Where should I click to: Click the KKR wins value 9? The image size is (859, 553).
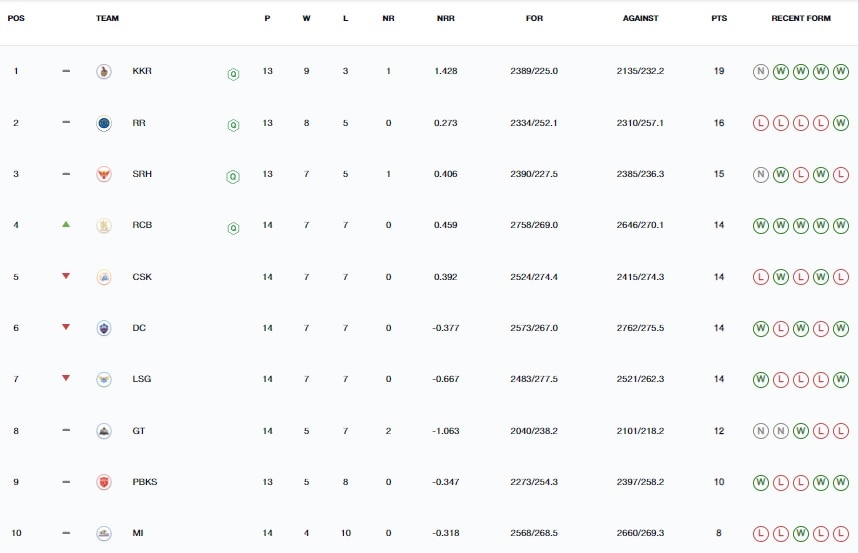306,71
